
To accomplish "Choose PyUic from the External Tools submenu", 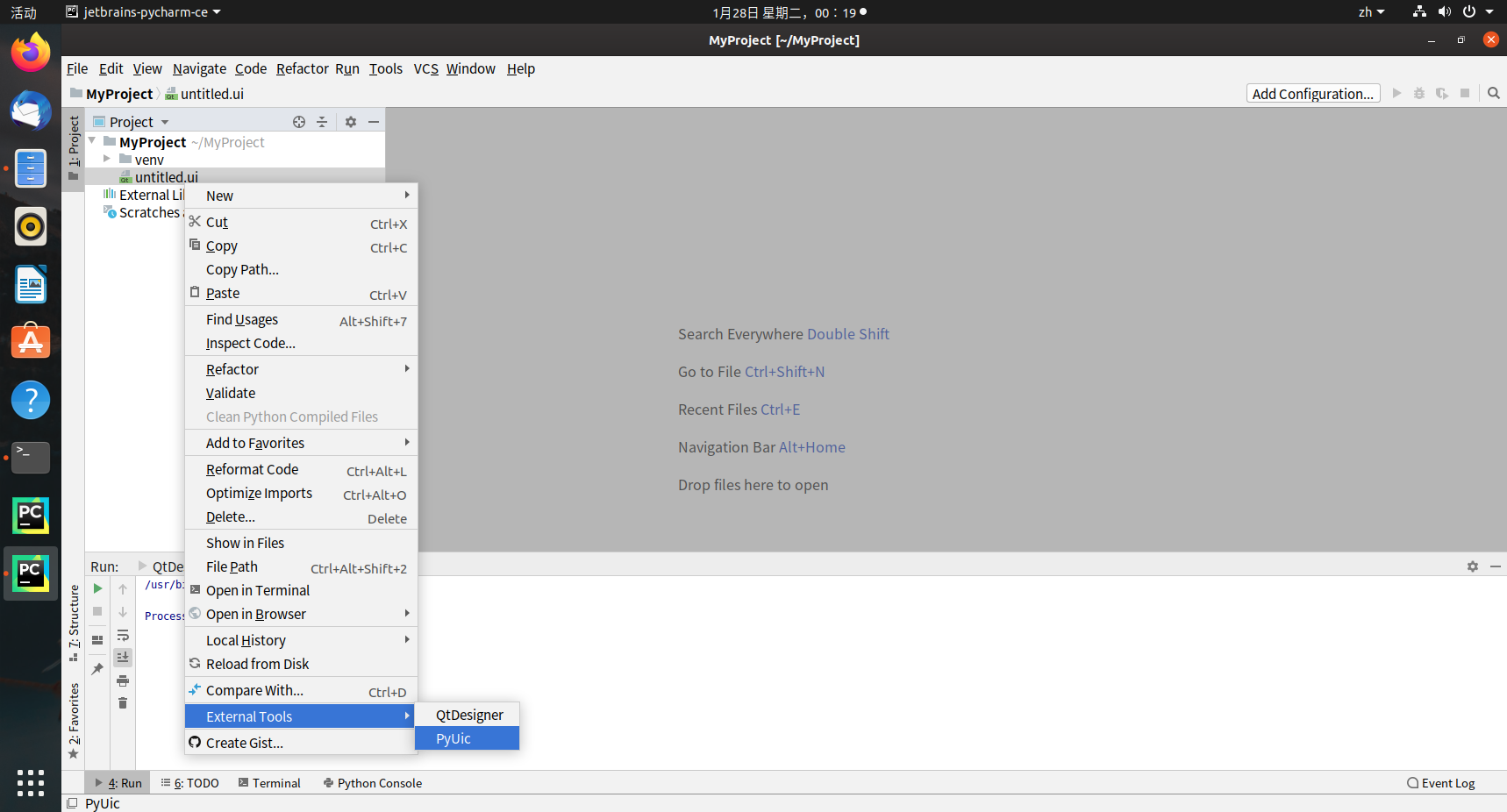I will (x=468, y=738).
